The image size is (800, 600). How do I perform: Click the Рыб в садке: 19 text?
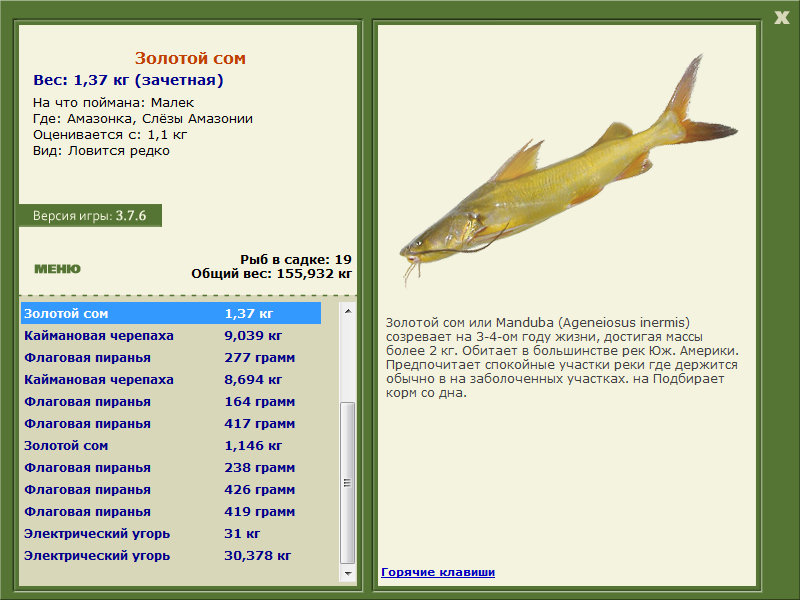296,260
